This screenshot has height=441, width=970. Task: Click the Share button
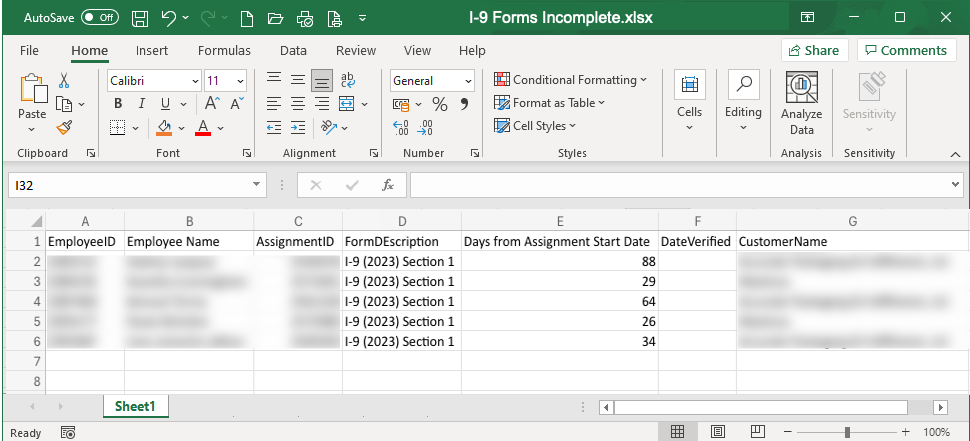814,51
